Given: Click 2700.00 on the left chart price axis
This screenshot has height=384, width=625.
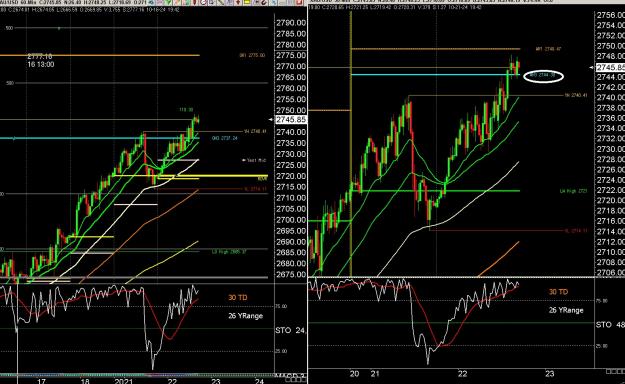Looking at the screenshot, I should pyautogui.click(x=291, y=220).
